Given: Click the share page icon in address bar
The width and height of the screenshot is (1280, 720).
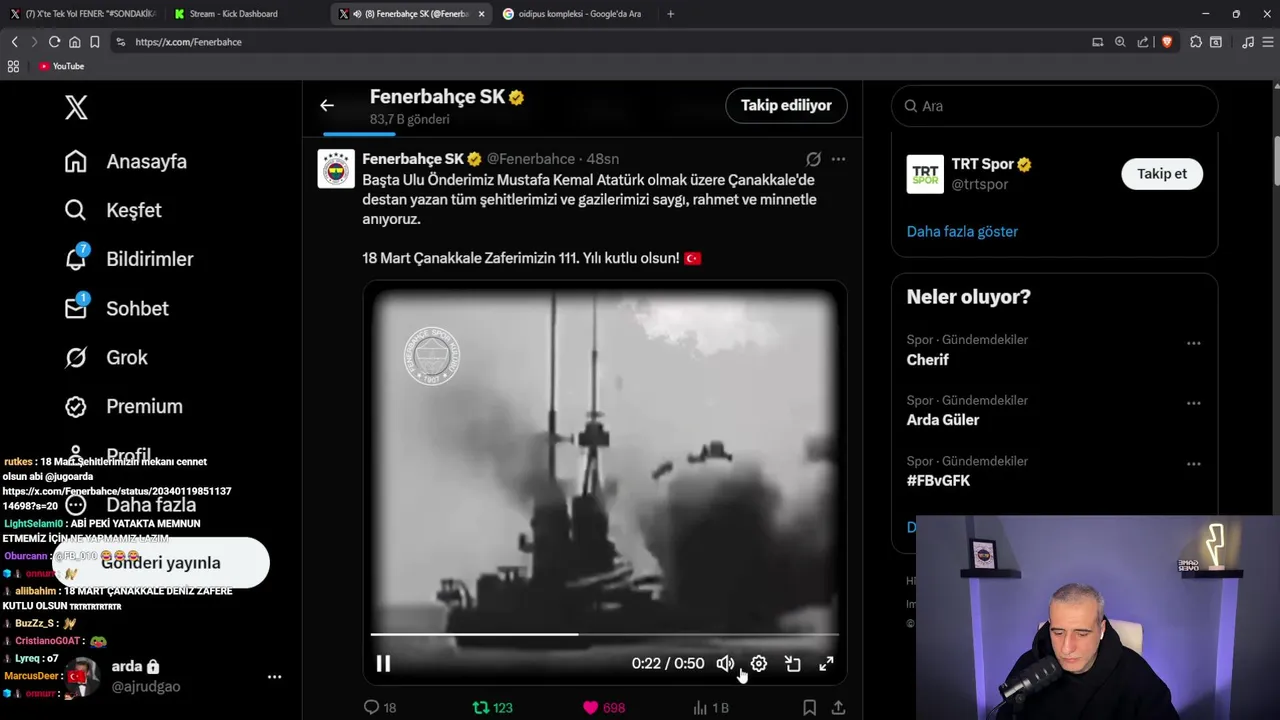Looking at the screenshot, I should pos(1143,42).
